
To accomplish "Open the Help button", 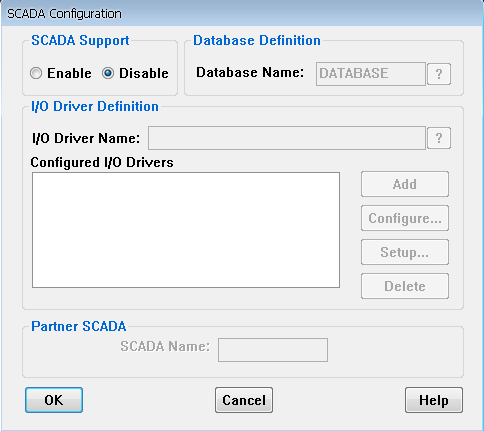I will [434, 400].
